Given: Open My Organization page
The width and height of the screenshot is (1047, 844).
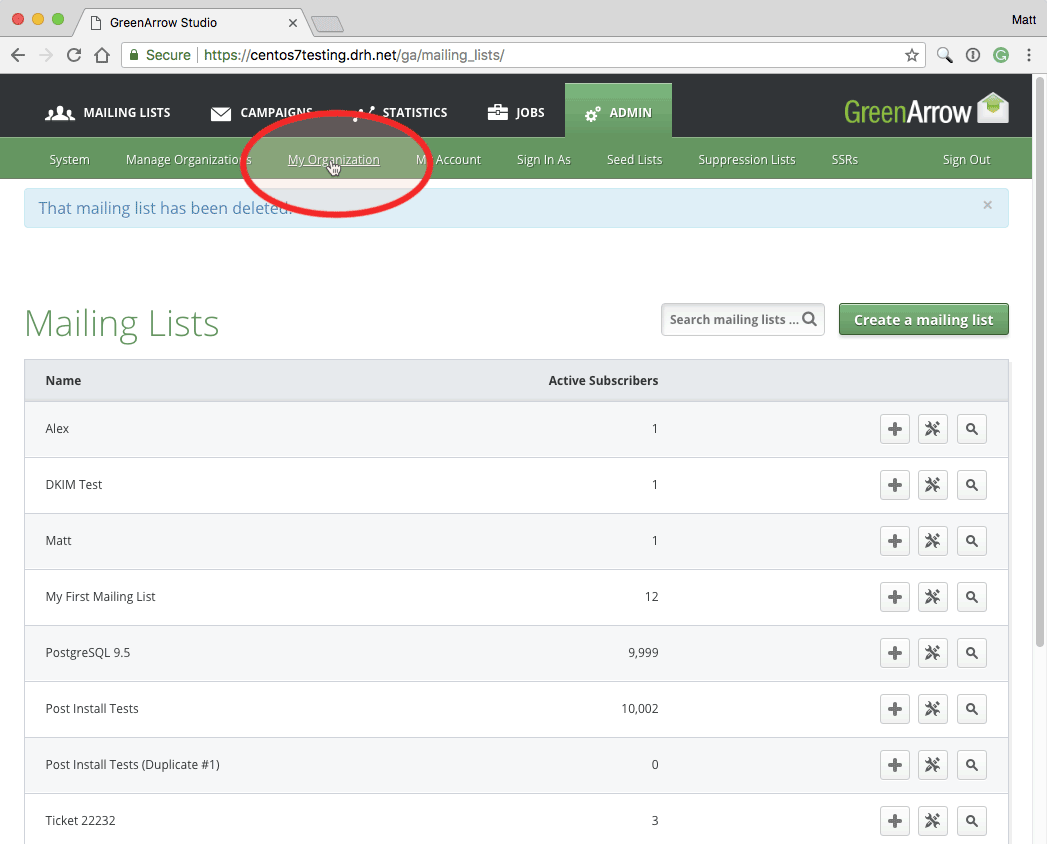Looking at the screenshot, I should (334, 160).
